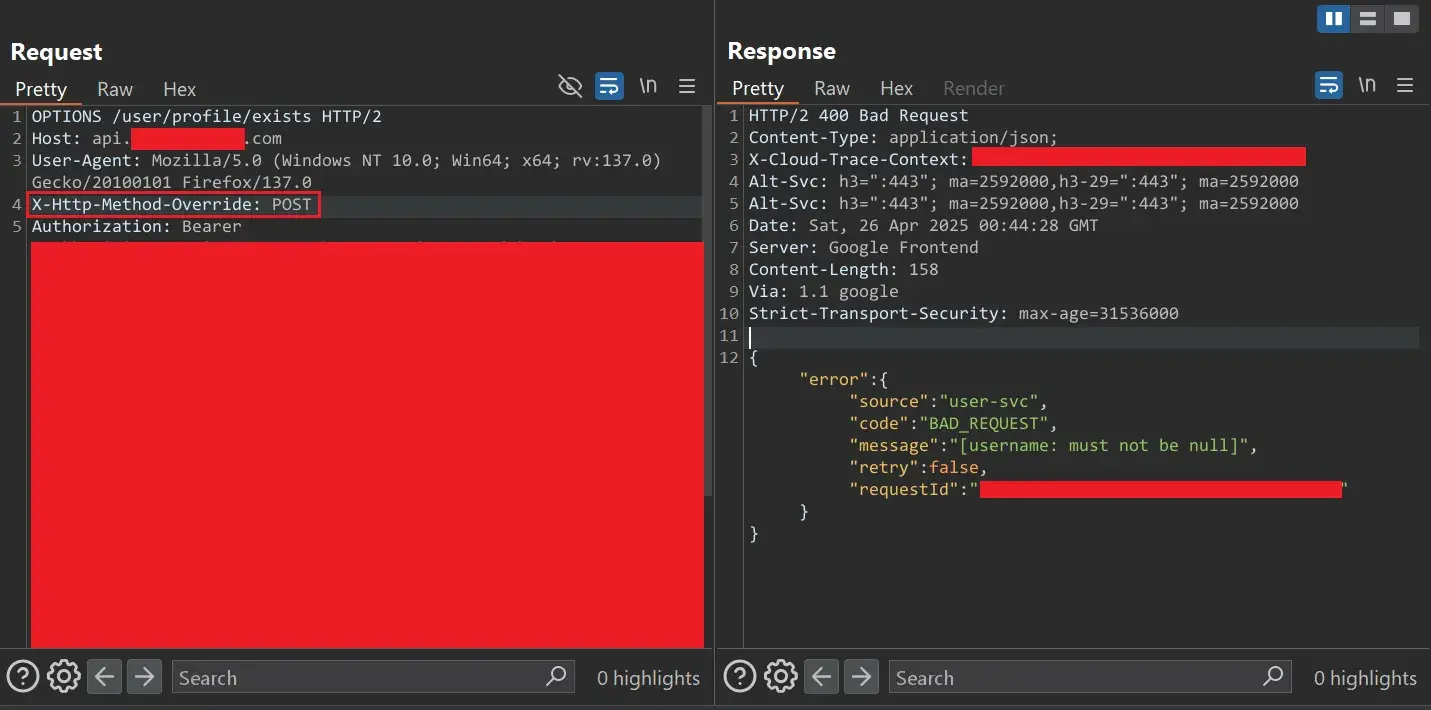The height and width of the screenshot is (710, 1431).
Task: Open Request search settings gear
Action: pos(63,677)
